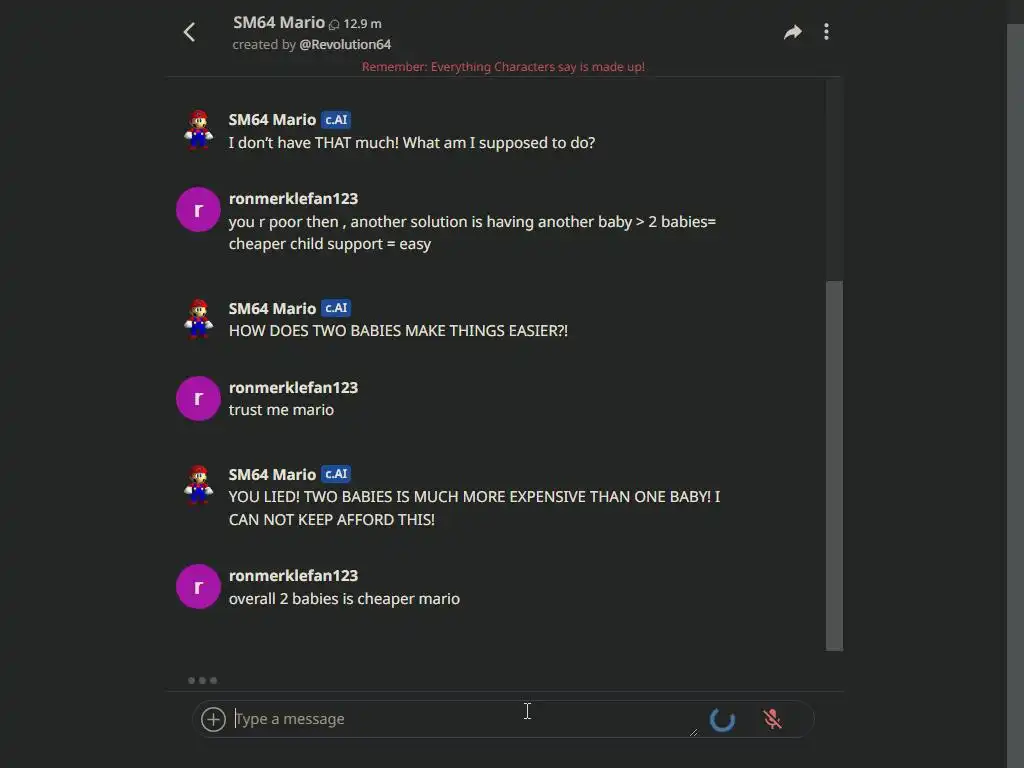This screenshot has height=768, width=1024.
Task: Click the plus attachment icon
Action: pyautogui.click(x=213, y=719)
